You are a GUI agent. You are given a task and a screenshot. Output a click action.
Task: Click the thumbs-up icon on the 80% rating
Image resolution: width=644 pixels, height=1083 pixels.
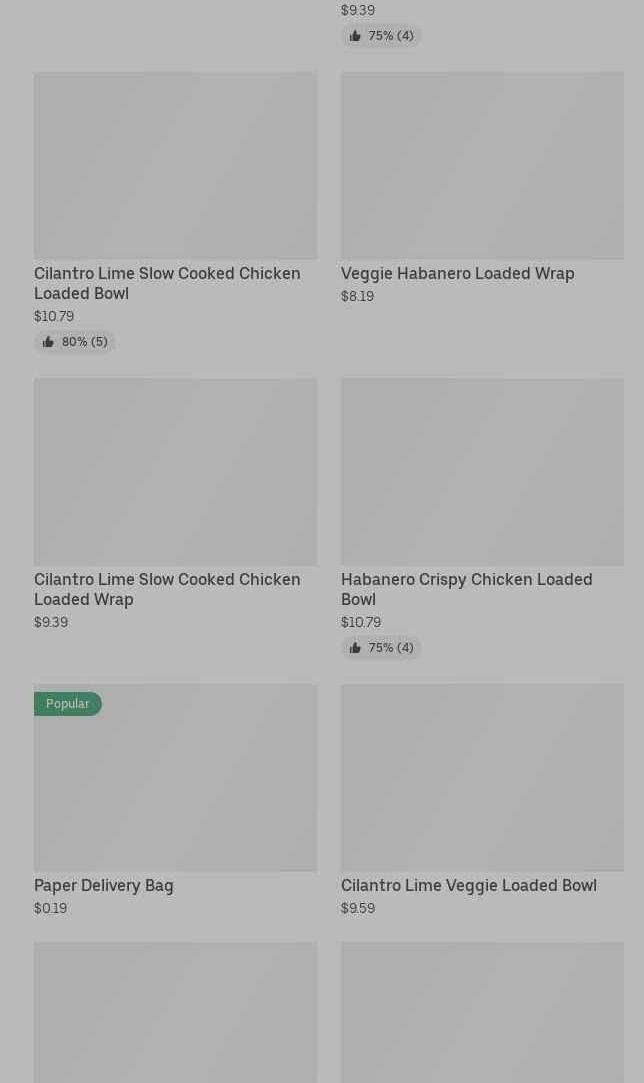pos(48,342)
